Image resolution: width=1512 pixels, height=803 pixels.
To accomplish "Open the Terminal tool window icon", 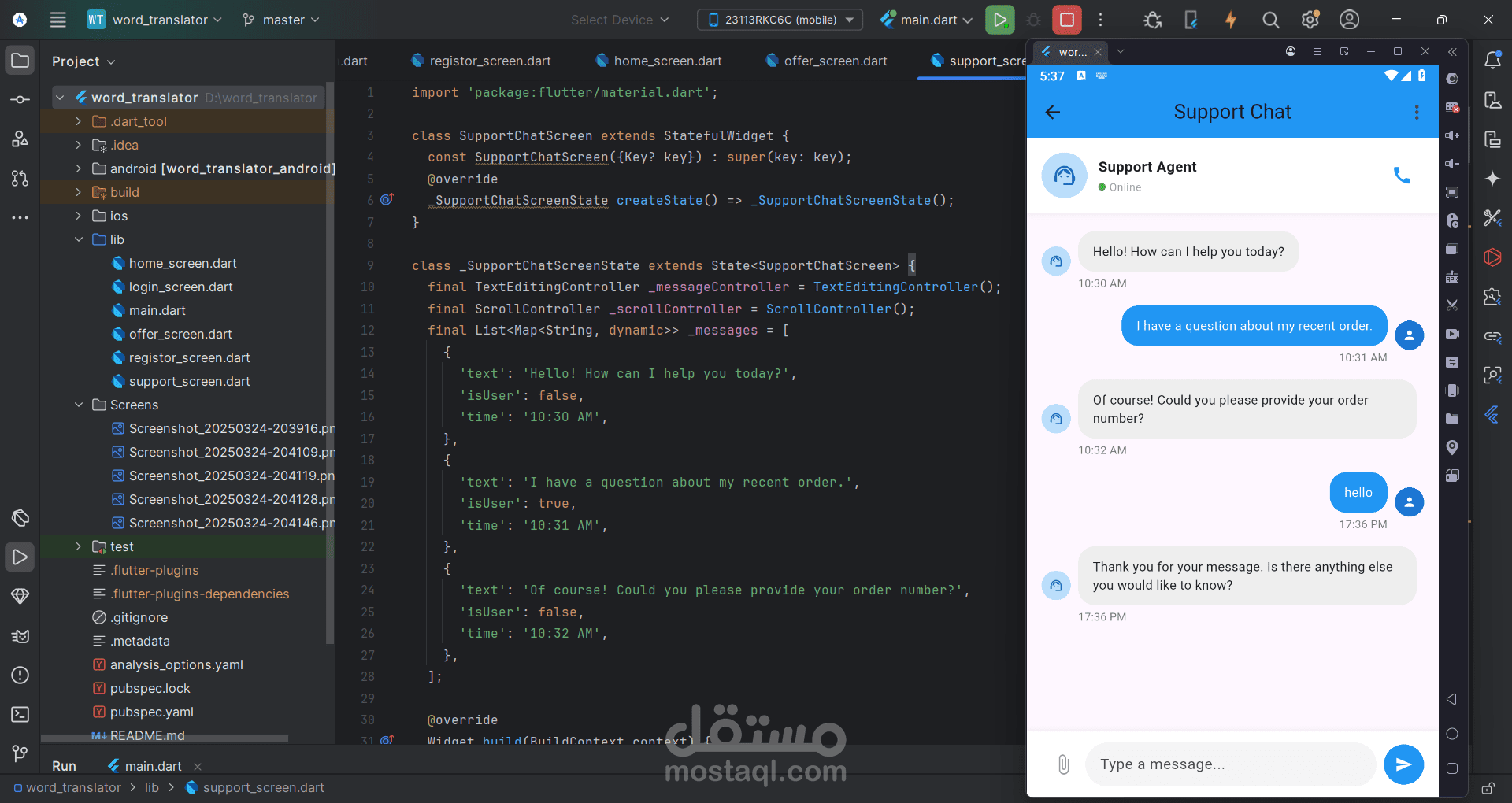I will pos(20,715).
